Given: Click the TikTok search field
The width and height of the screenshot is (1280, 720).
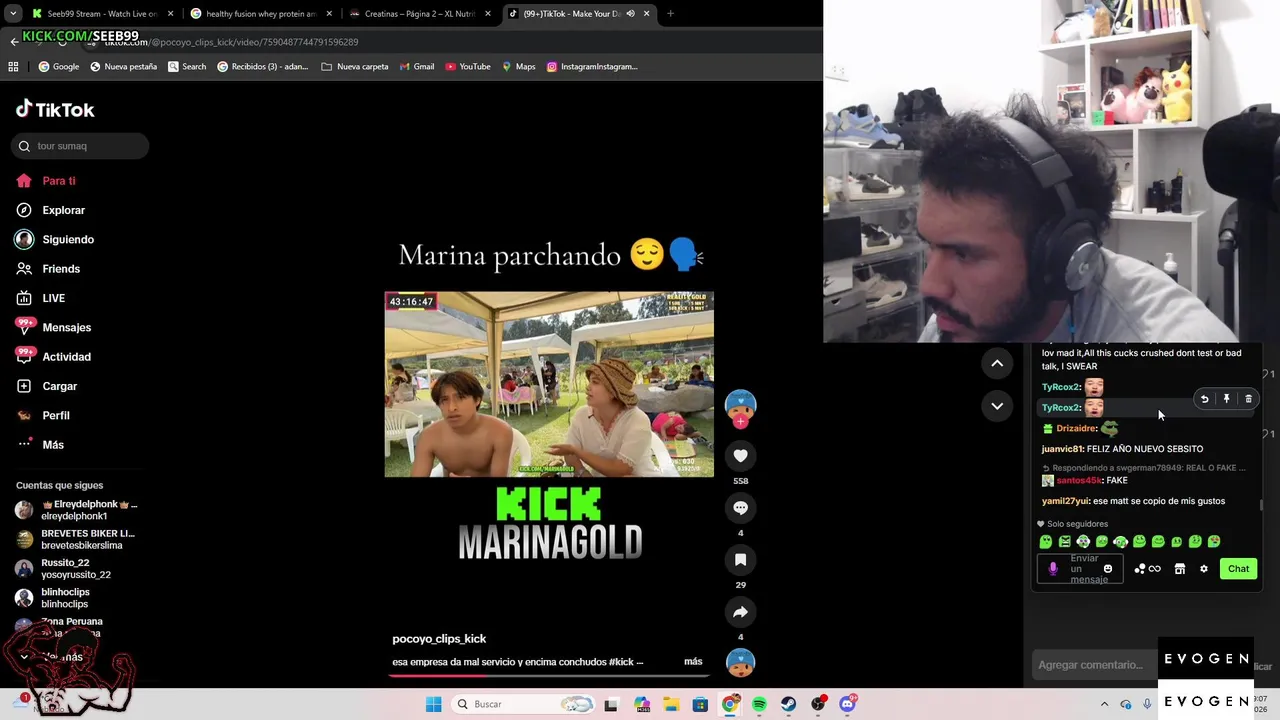Looking at the screenshot, I should click(81, 146).
